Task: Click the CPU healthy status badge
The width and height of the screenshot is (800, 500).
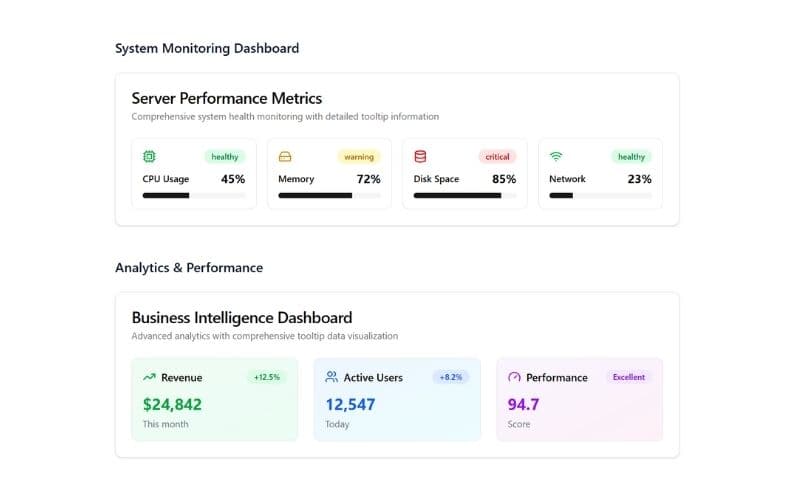Action: (x=225, y=157)
